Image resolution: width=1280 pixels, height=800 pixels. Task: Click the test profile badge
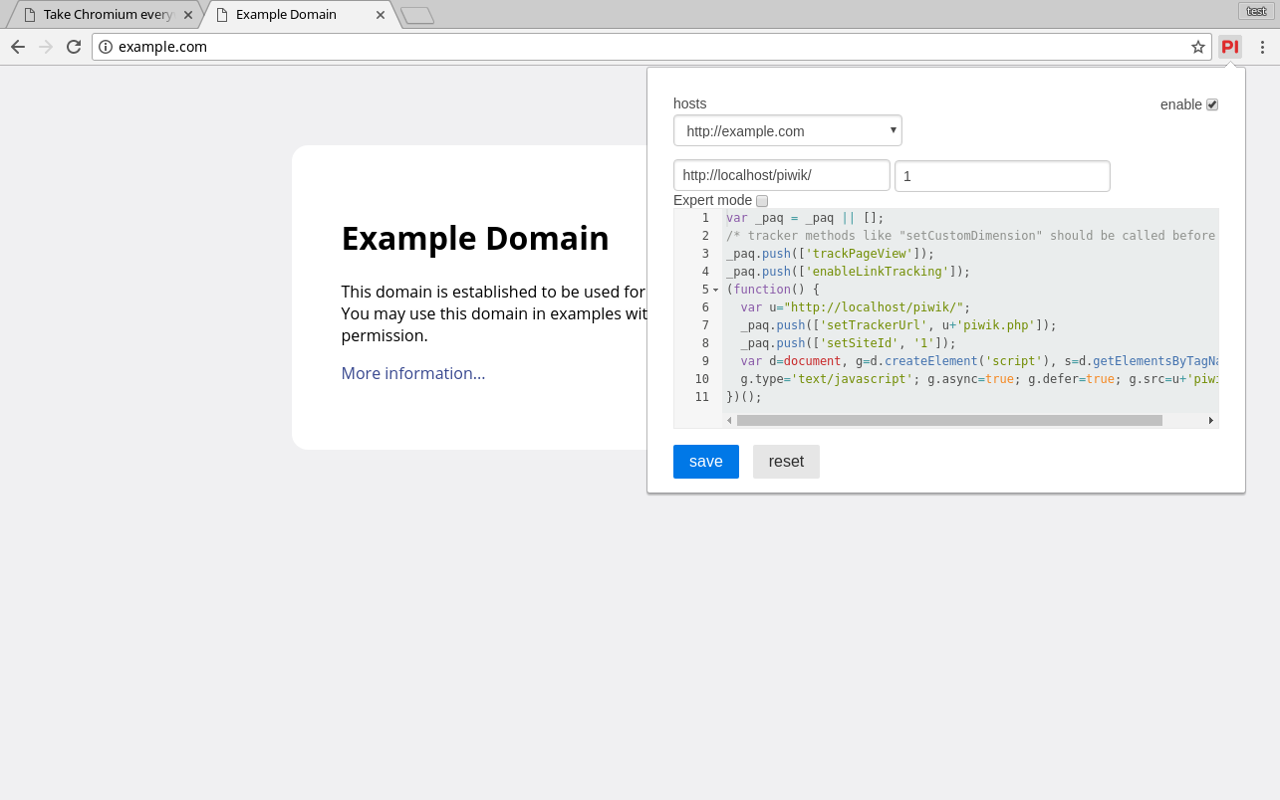1256,11
